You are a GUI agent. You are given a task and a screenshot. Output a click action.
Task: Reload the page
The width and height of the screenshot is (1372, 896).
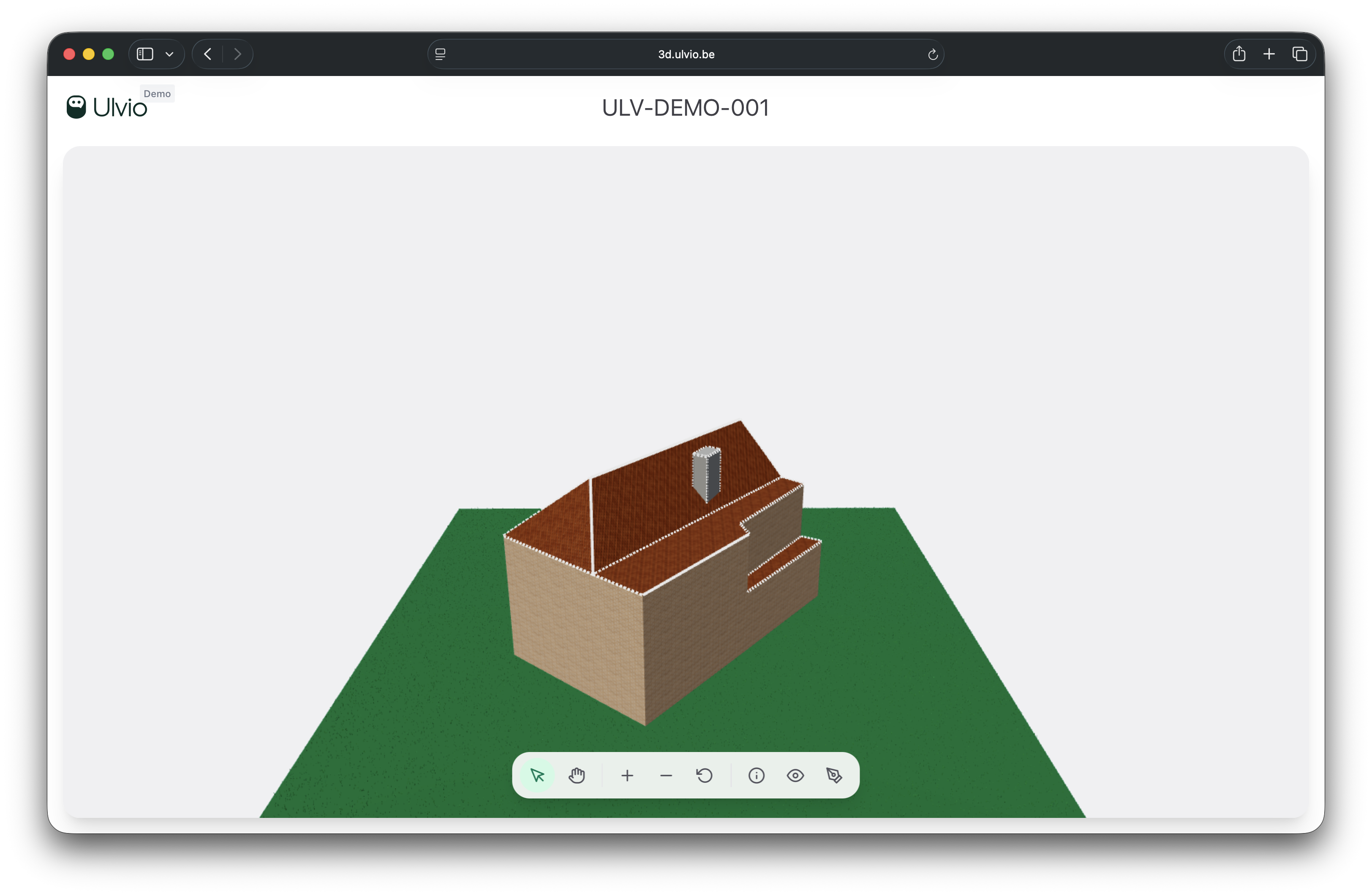[x=932, y=55]
